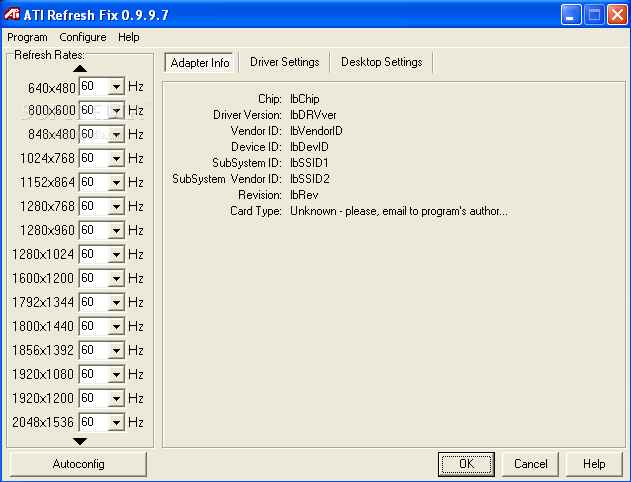Click the lbDevID value text

click(x=309, y=147)
